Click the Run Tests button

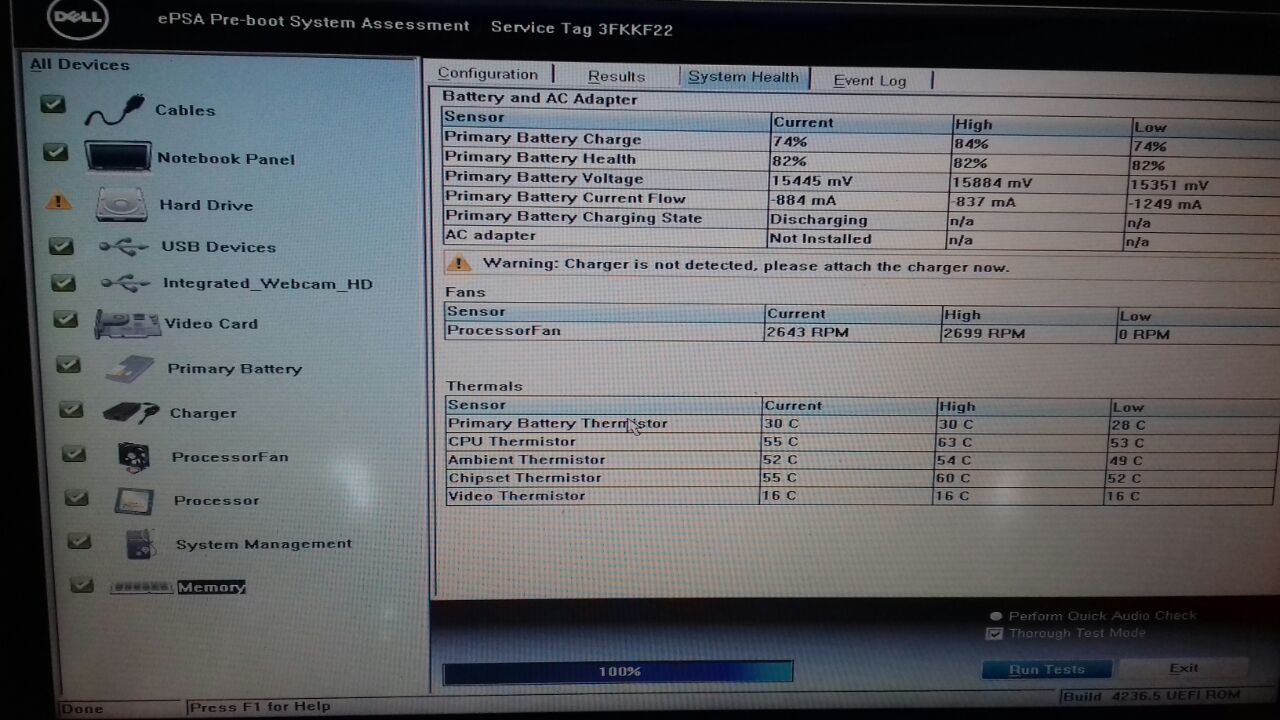point(1047,669)
